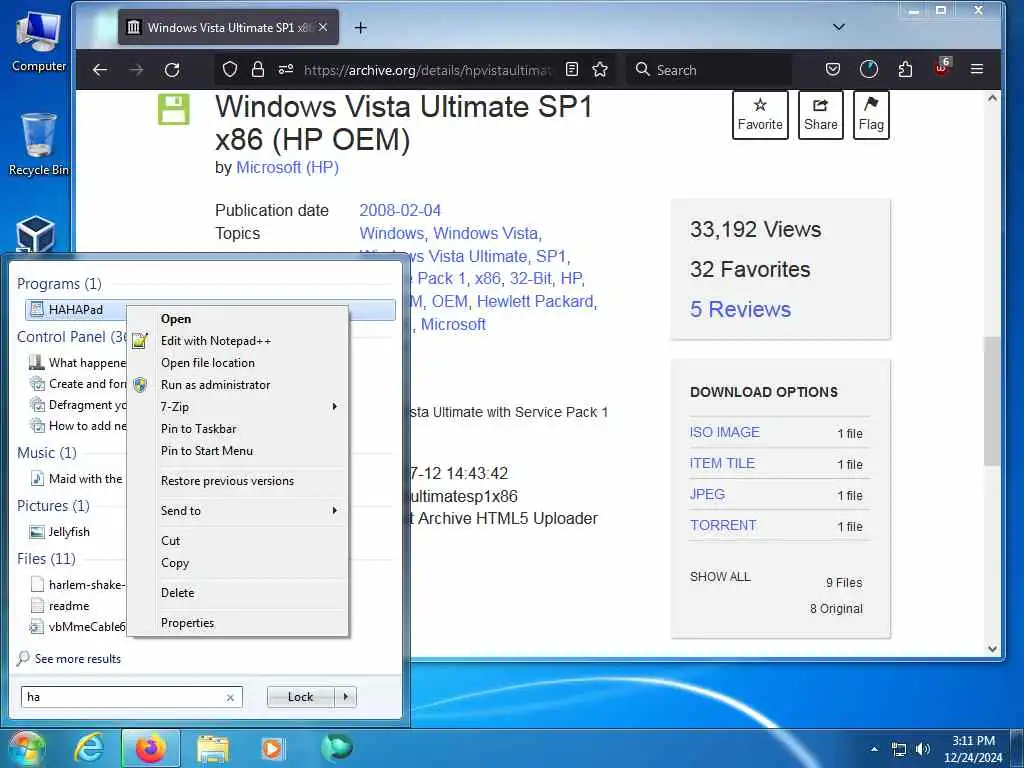Launch Internet Explorer from taskbar

(x=89, y=748)
